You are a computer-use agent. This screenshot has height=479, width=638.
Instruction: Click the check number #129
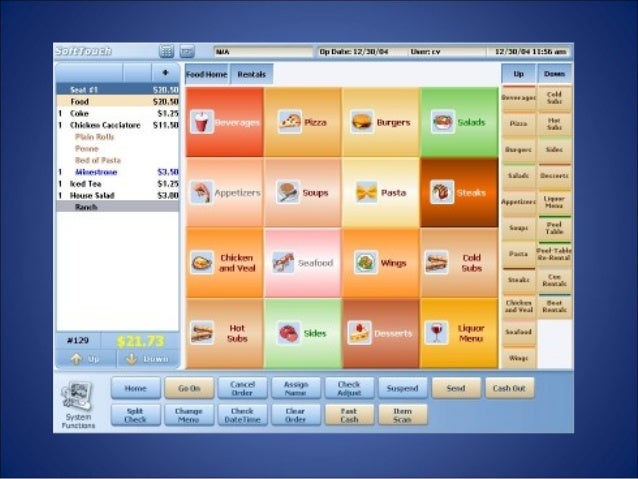point(78,341)
